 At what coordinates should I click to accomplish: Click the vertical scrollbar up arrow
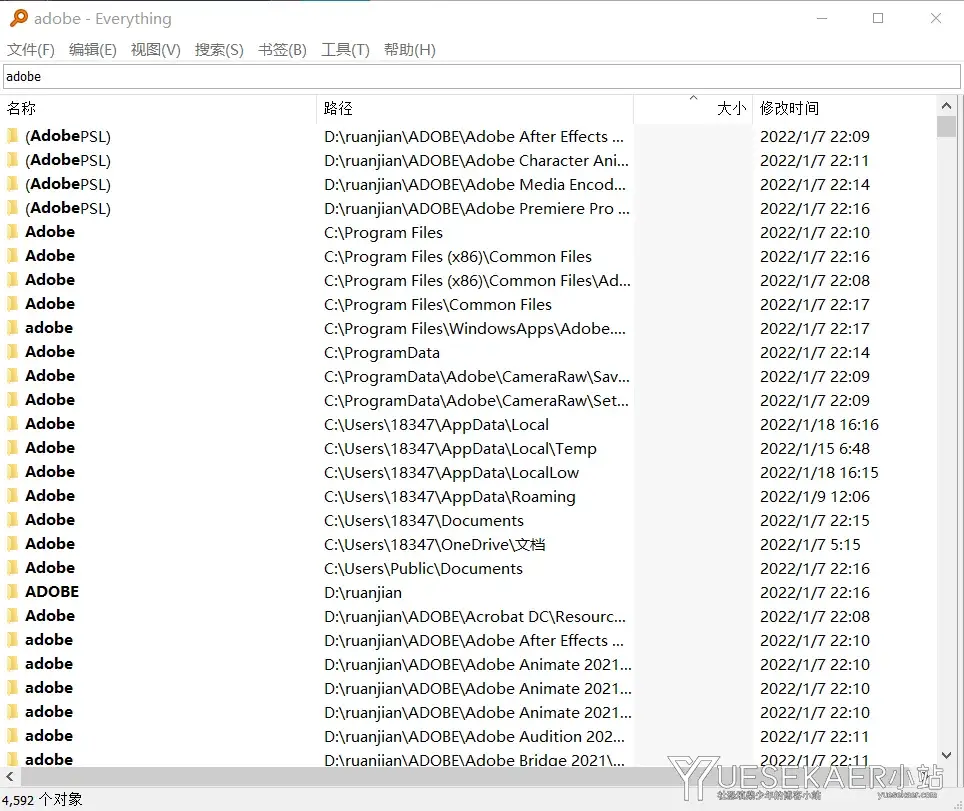point(947,106)
